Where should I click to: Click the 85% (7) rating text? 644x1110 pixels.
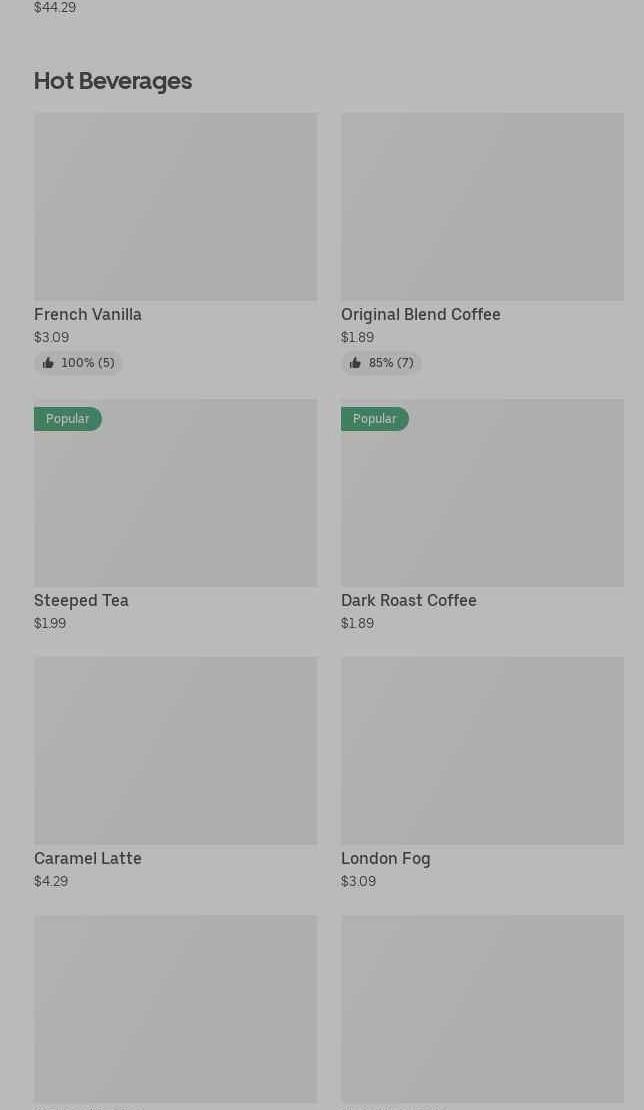(391, 363)
